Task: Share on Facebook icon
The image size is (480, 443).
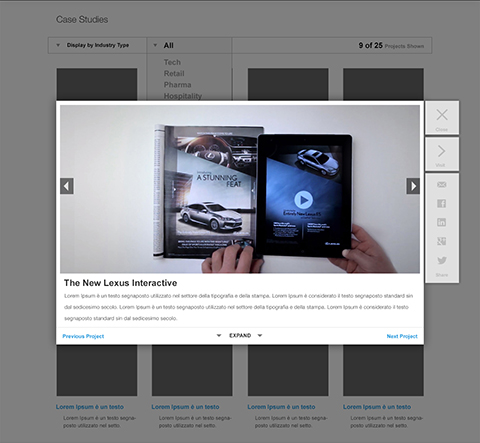Action: pyautogui.click(x=442, y=203)
